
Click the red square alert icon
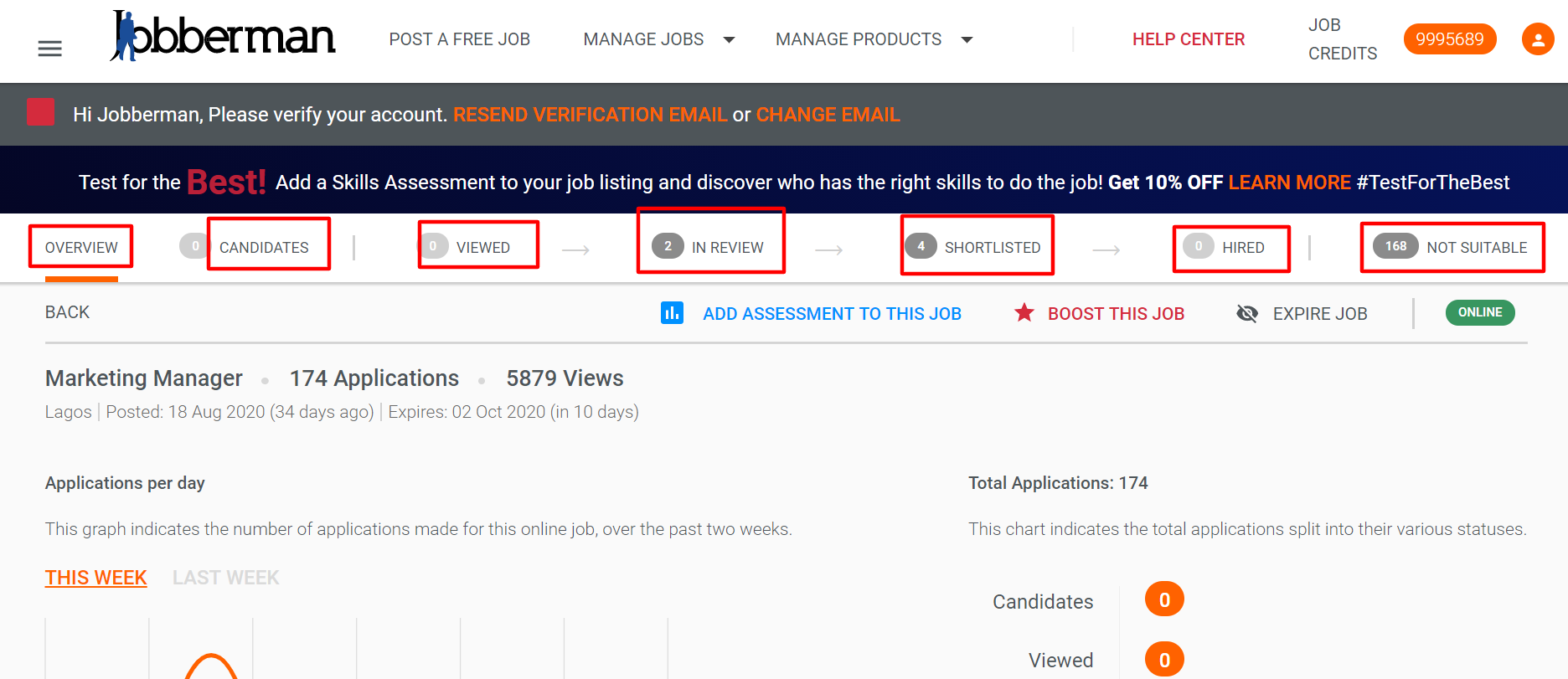[41, 112]
